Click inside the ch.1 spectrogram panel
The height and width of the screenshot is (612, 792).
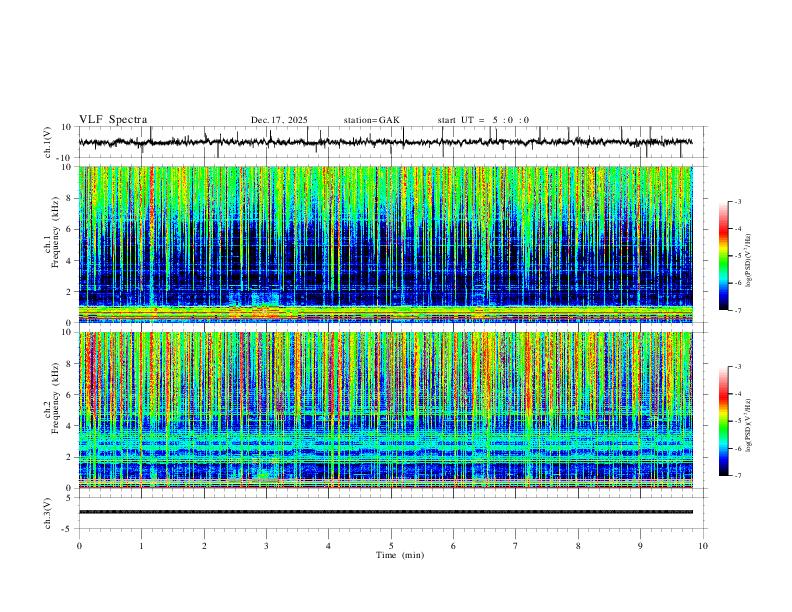click(x=386, y=244)
